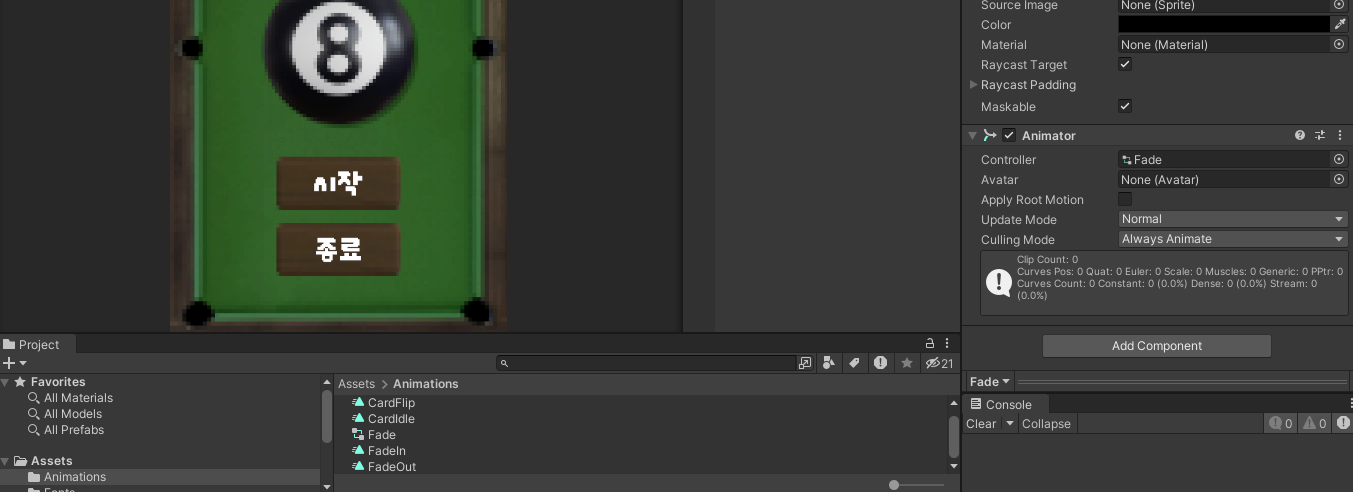Image resolution: width=1353 pixels, height=492 pixels.
Task: Toggle Collapse in the Console
Action: point(1046,424)
